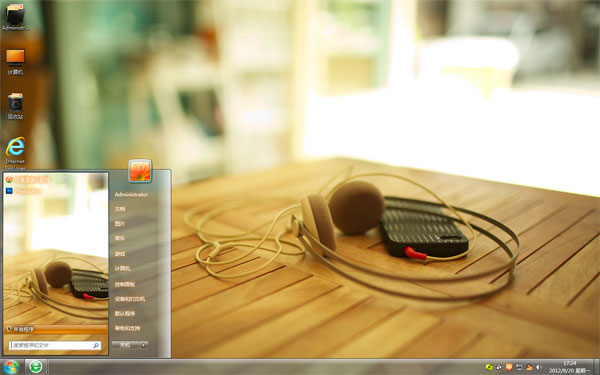Open the green browser taskbar icon
Screen dimensions: 600x375
(x=36, y=367)
